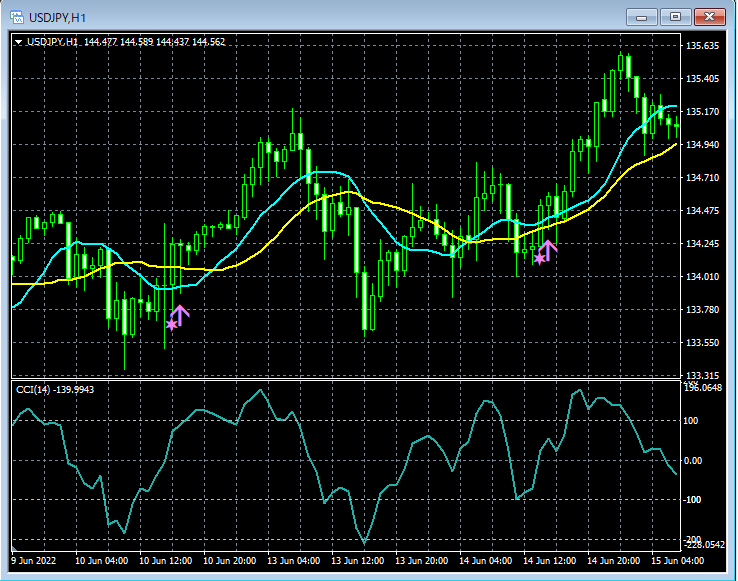Click the 15 Jun 04:00 time label
Screen dimensions: 738x581
tap(678, 561)
